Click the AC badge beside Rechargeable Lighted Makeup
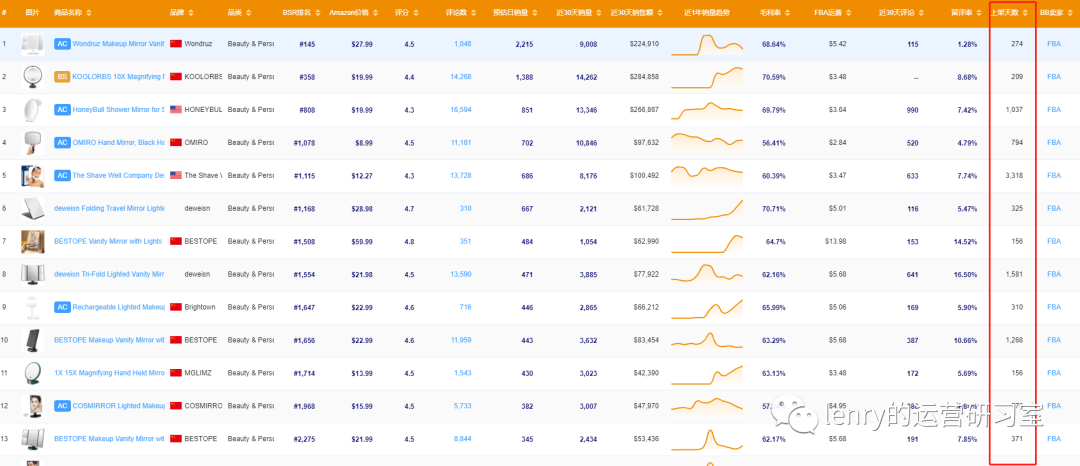This screenshot has width=1080, height=466. (x=62, y=307)
